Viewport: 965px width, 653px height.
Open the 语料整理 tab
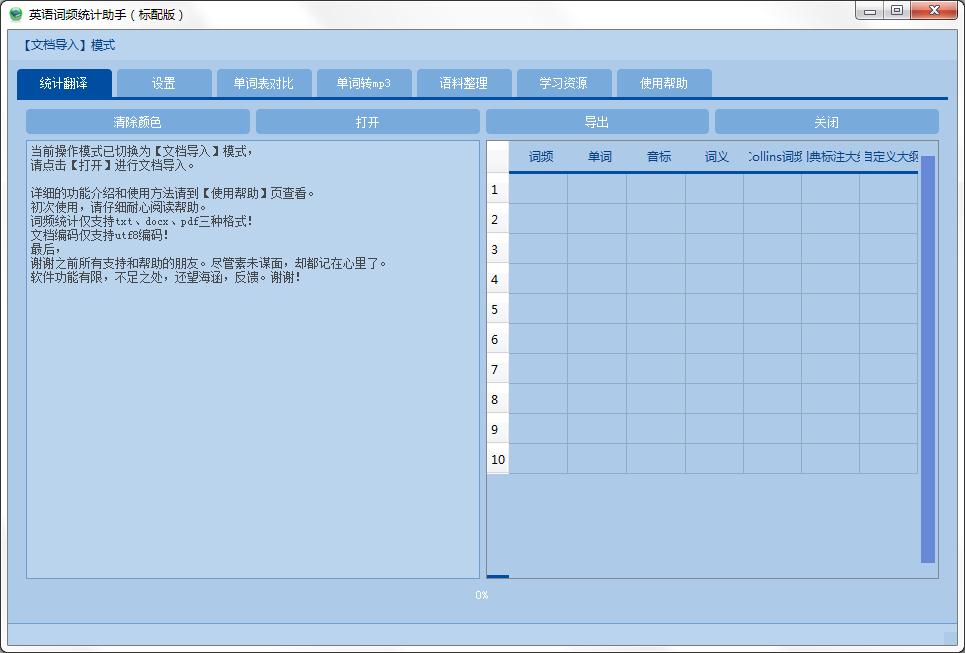click(464, 83)
